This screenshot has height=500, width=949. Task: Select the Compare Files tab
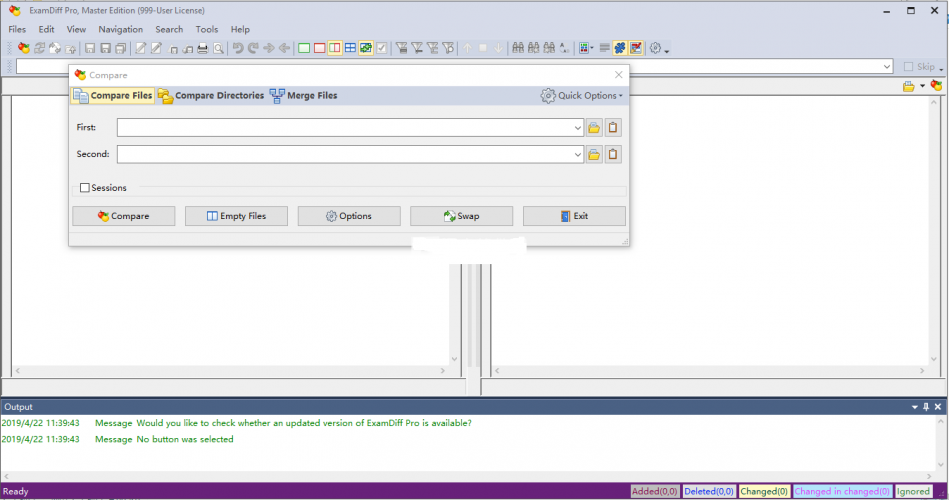113,96
